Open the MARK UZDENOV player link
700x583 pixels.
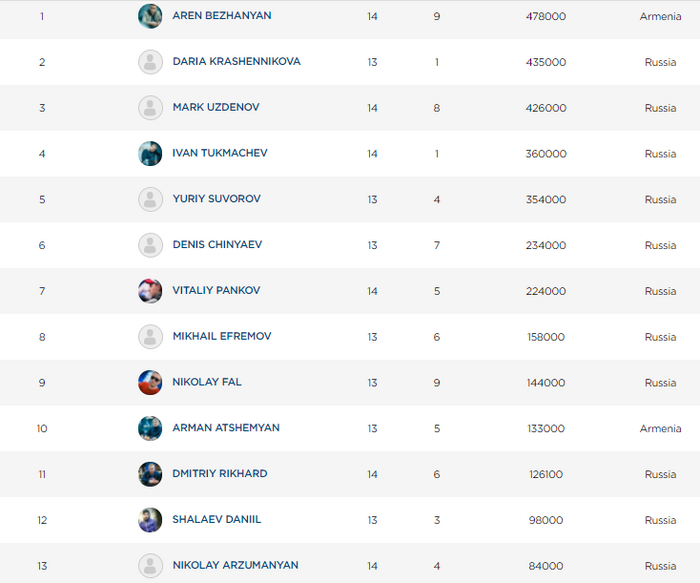(x=215, y=108)
